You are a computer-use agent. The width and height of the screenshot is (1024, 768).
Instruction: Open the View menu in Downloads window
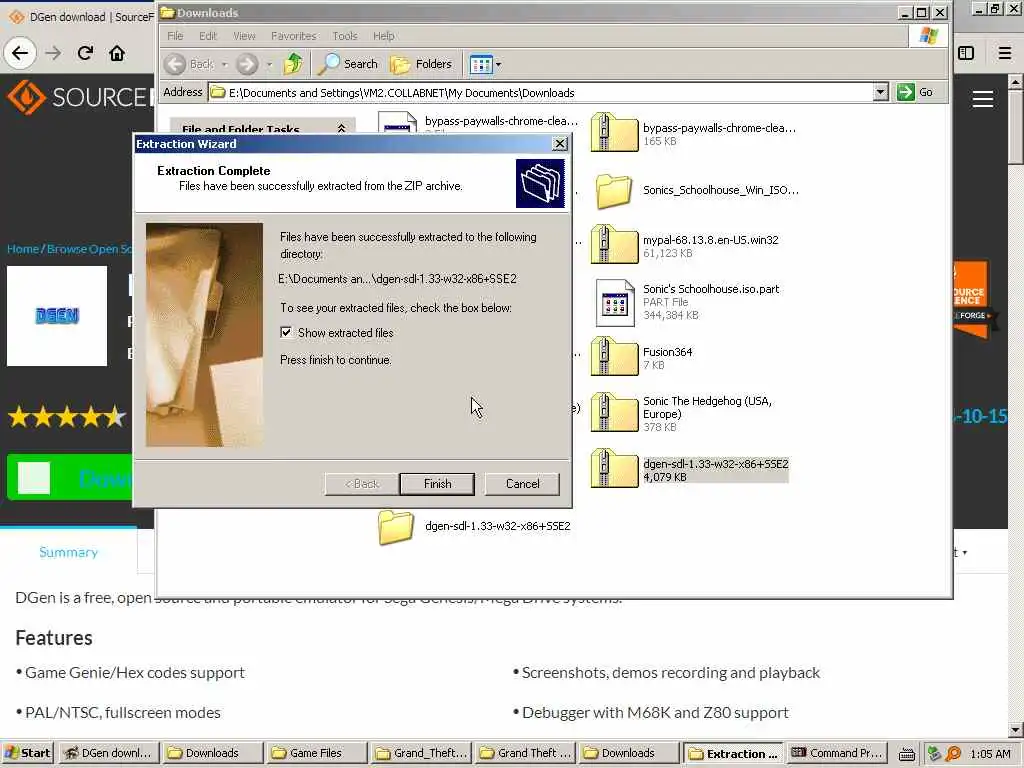[x=244, y=36]
